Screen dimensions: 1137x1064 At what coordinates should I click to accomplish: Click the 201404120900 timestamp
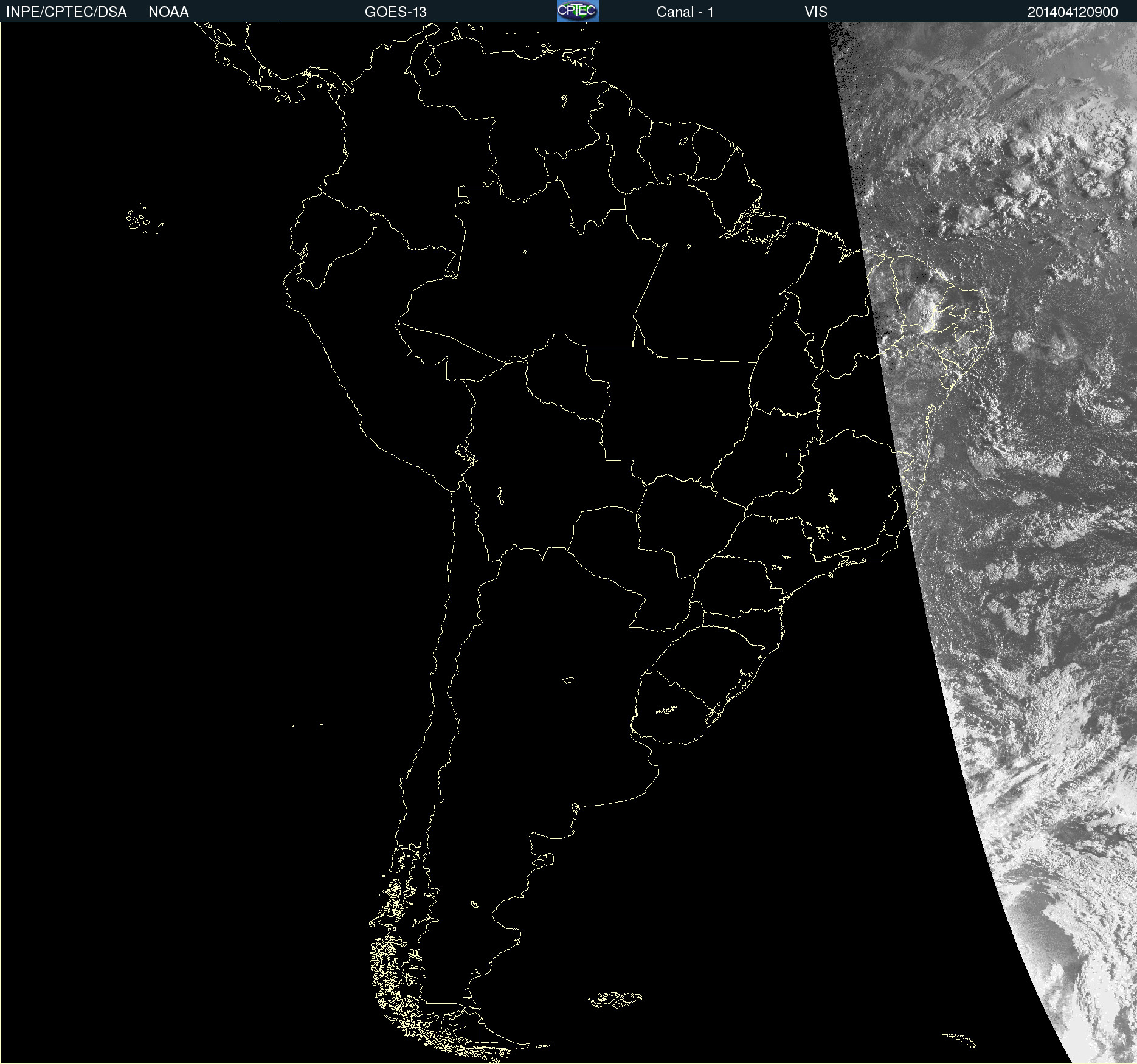point(1073,12)
